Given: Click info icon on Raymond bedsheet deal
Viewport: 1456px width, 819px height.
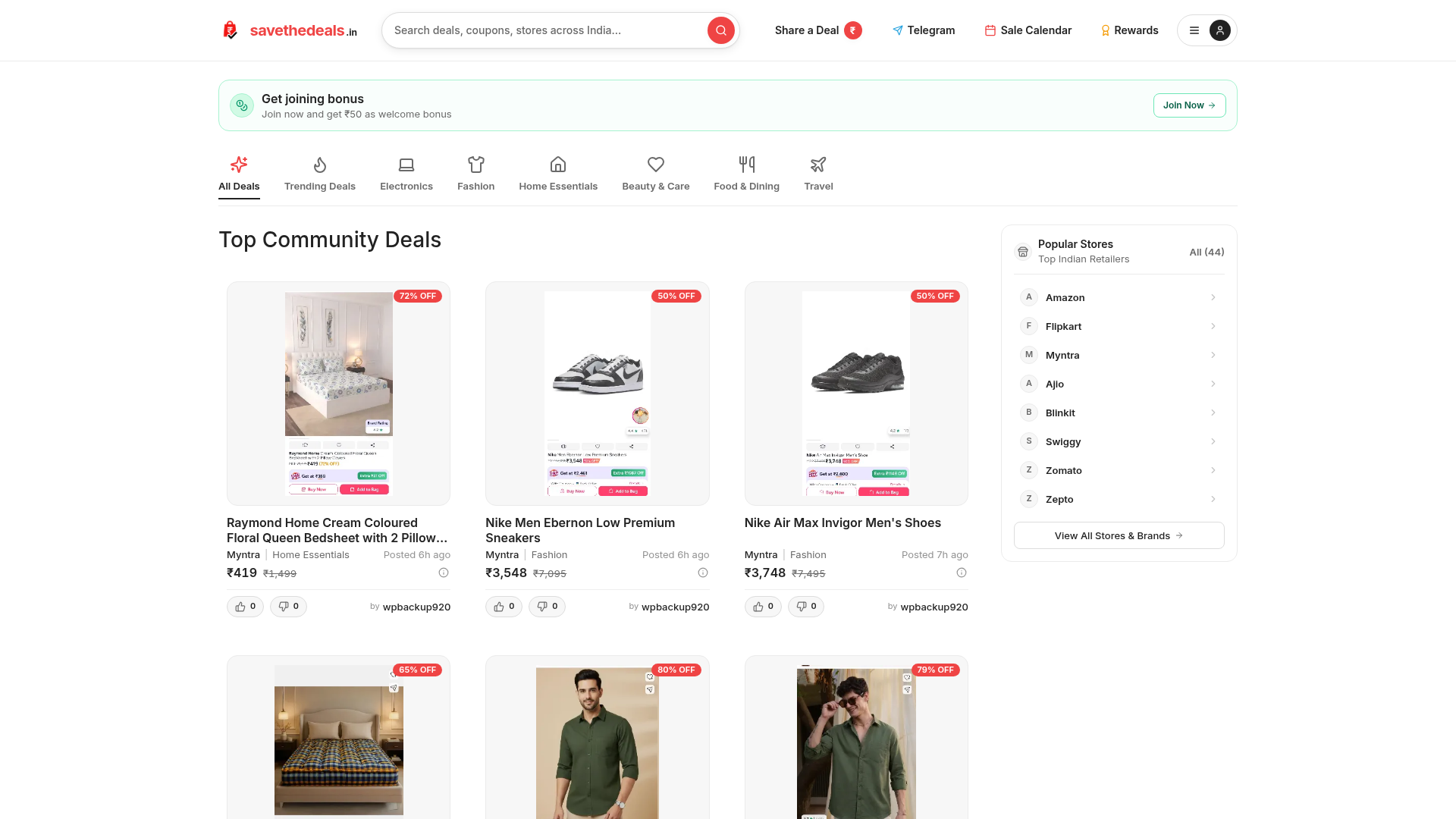Looking at the screenshot, I should (444, 573).
